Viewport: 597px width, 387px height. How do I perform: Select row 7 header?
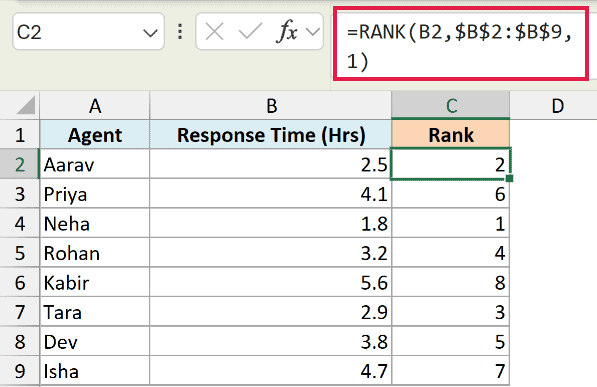tap(20, 312)
